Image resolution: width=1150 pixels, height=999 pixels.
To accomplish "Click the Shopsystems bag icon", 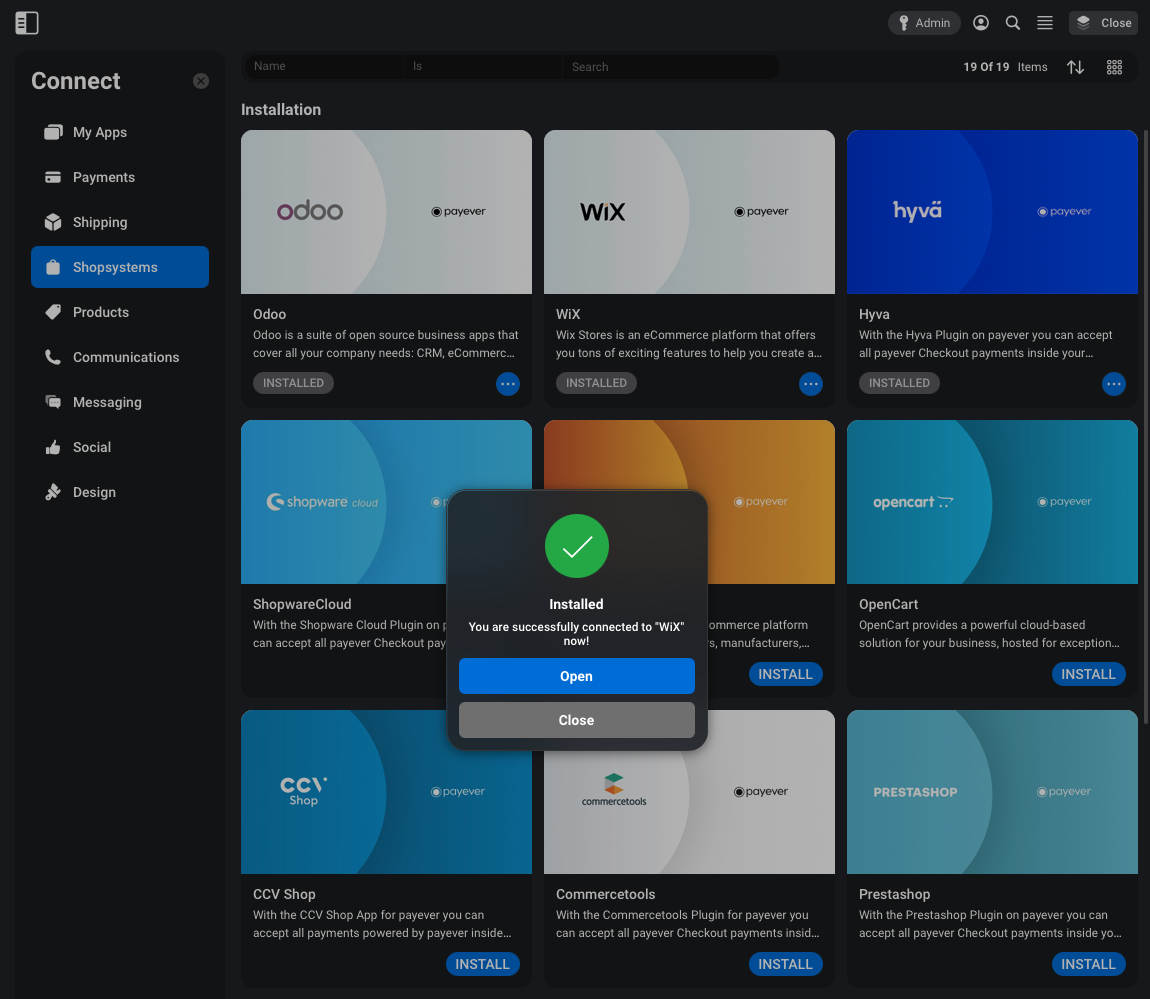I will click(x=53, y=267).
